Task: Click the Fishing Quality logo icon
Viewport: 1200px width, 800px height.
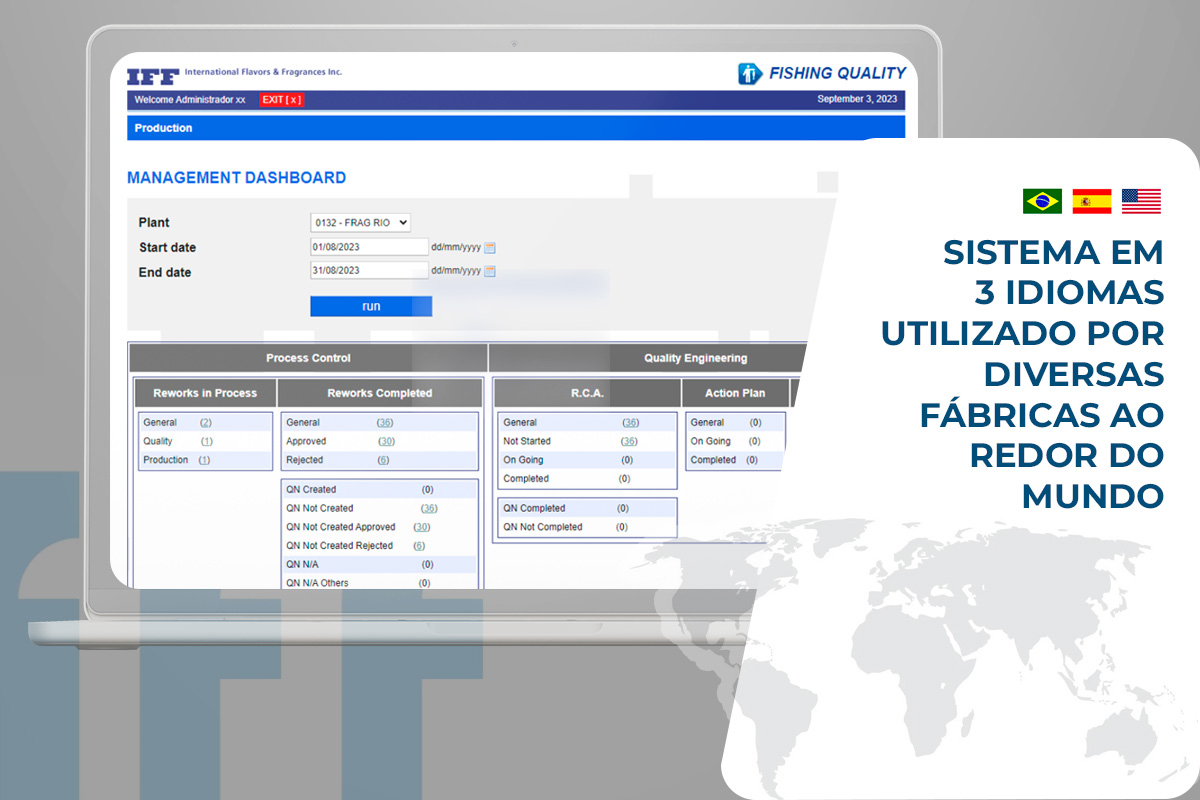Action: pos(749,73)
